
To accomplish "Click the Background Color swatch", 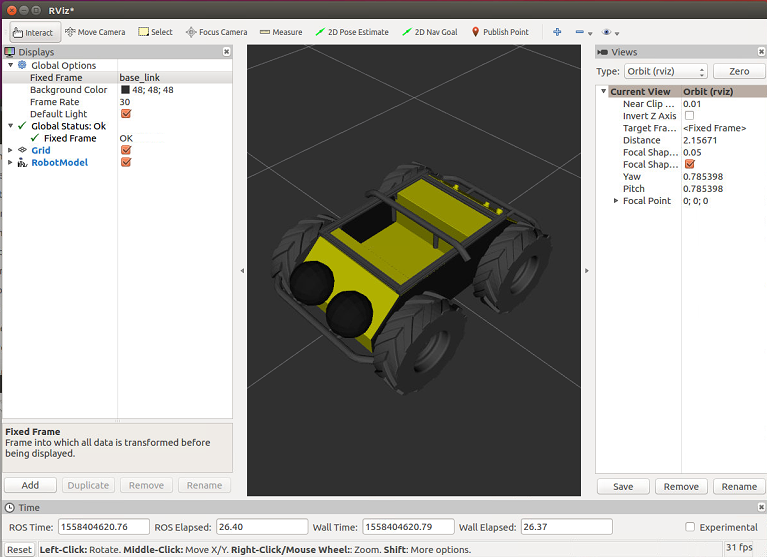I will 125,90.
